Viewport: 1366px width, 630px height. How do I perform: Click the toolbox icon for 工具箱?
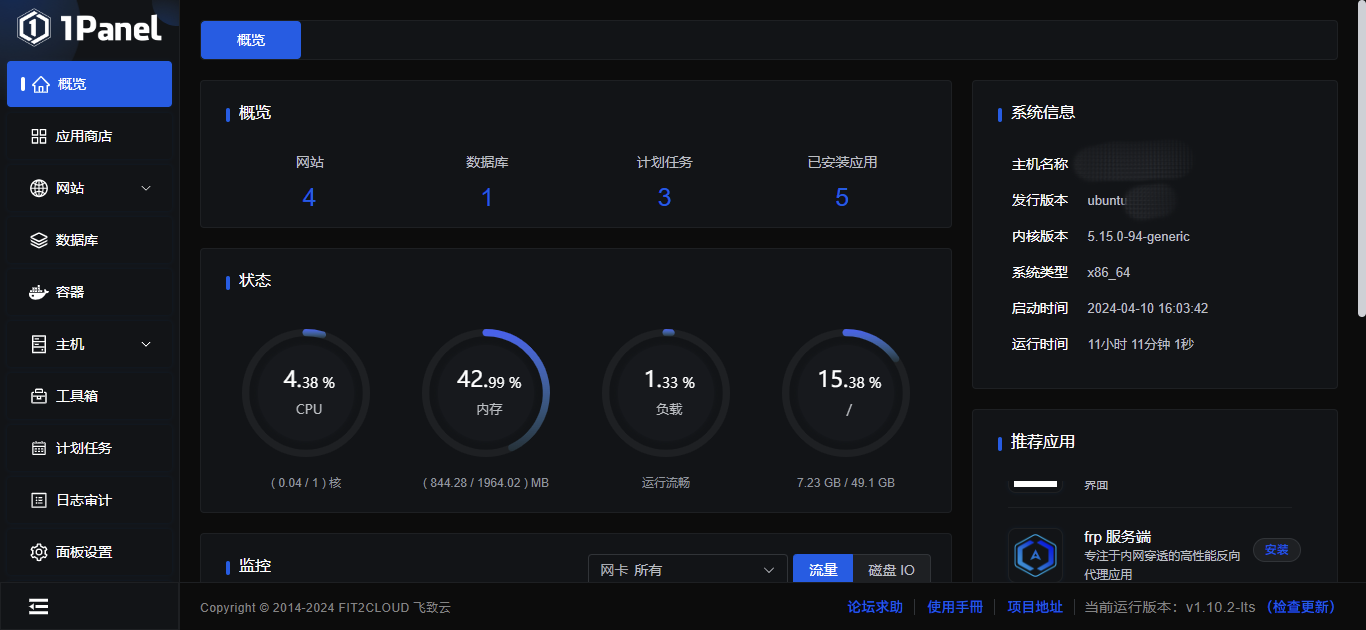tap(39, 396)
